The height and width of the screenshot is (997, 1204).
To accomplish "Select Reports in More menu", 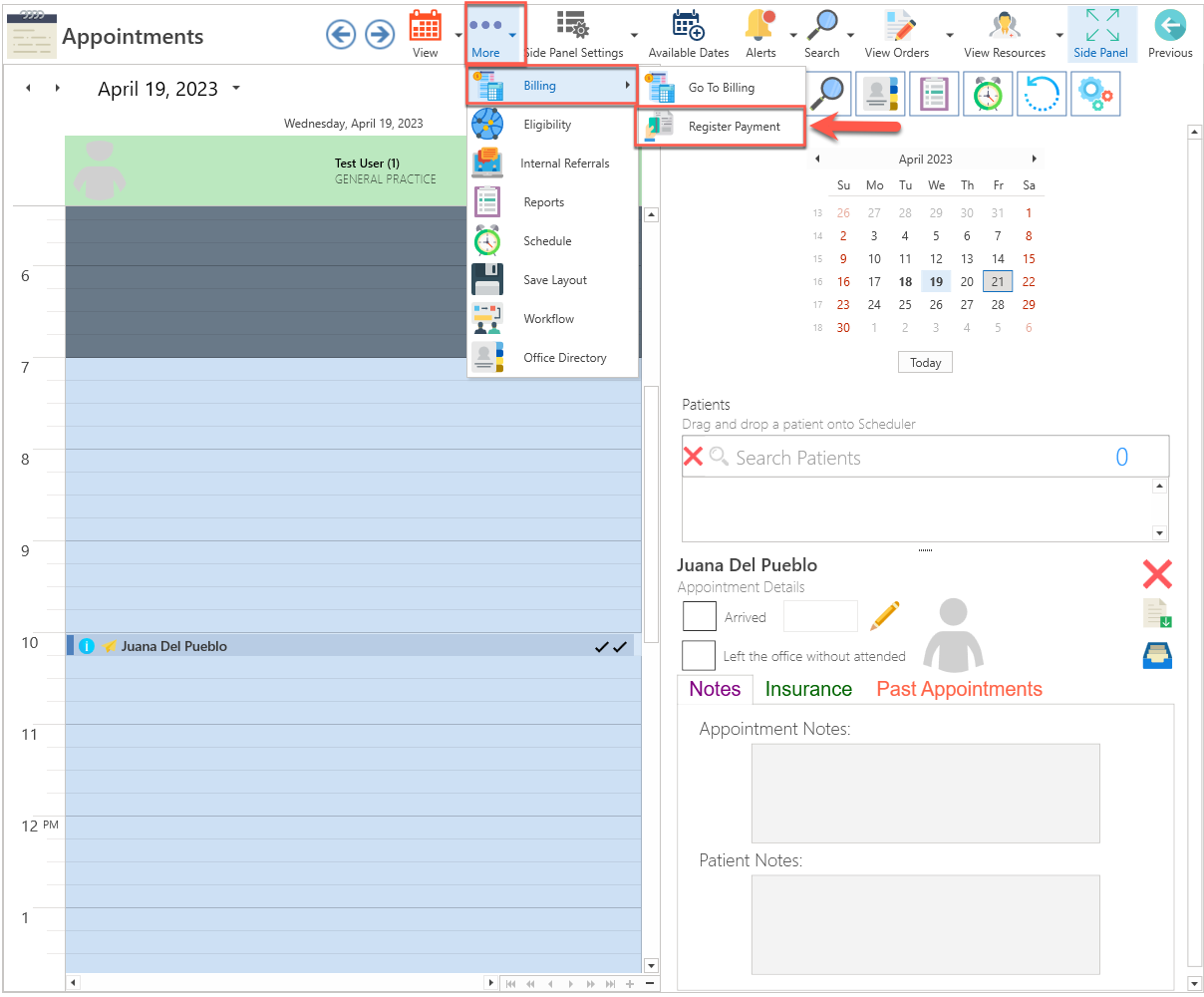I will coord(553,202).
